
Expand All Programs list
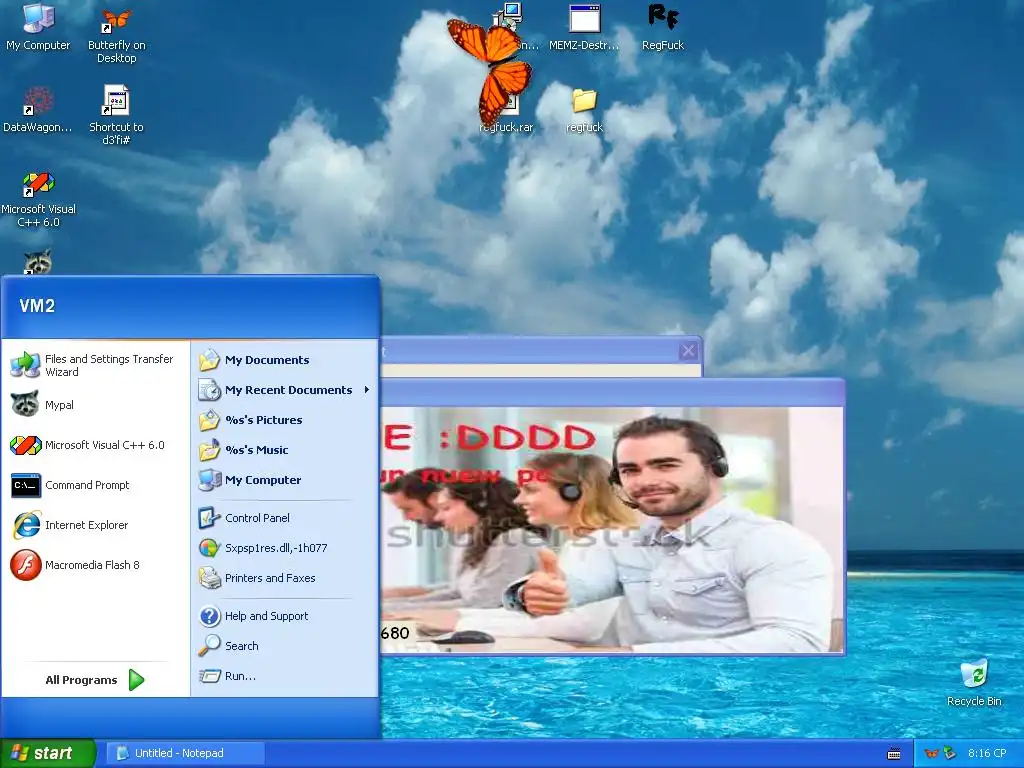tap(95, 680)
